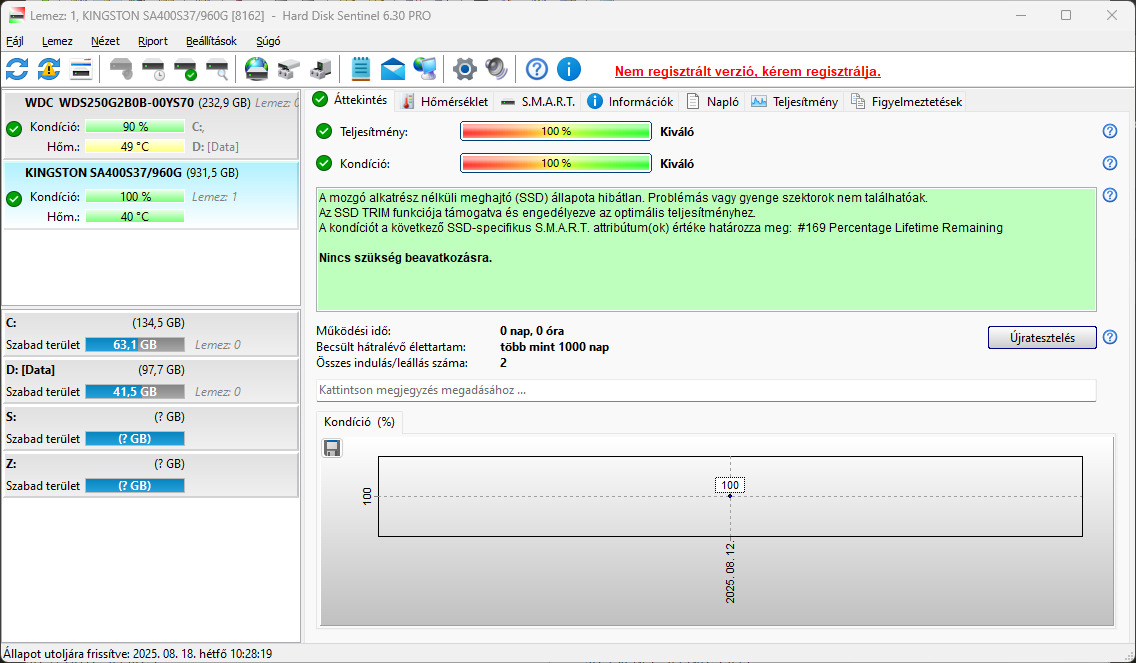Click the 'több mint 1000 nap' lifetime value

click(x=554, y=347)
